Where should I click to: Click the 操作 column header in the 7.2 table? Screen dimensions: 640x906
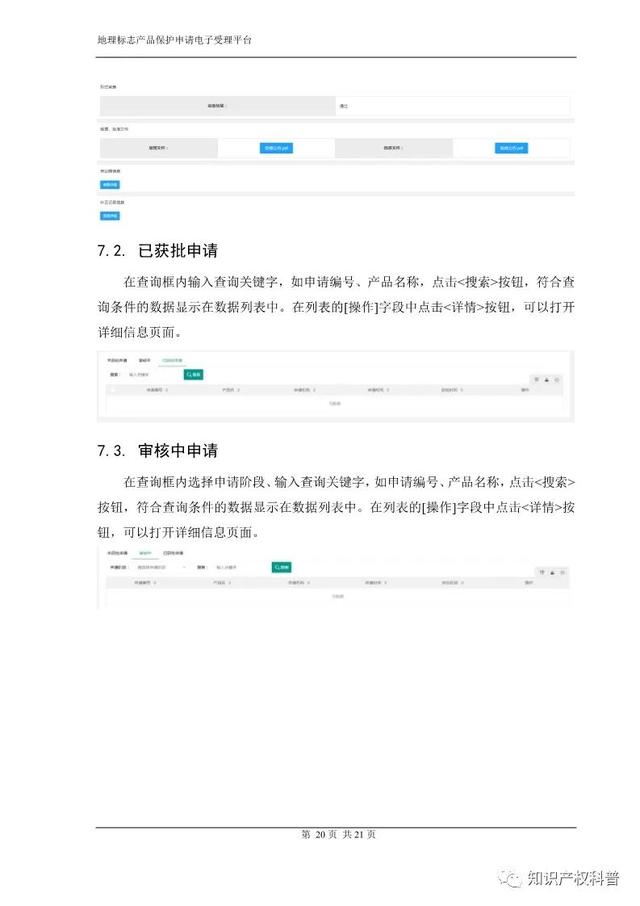coord(525,390)
